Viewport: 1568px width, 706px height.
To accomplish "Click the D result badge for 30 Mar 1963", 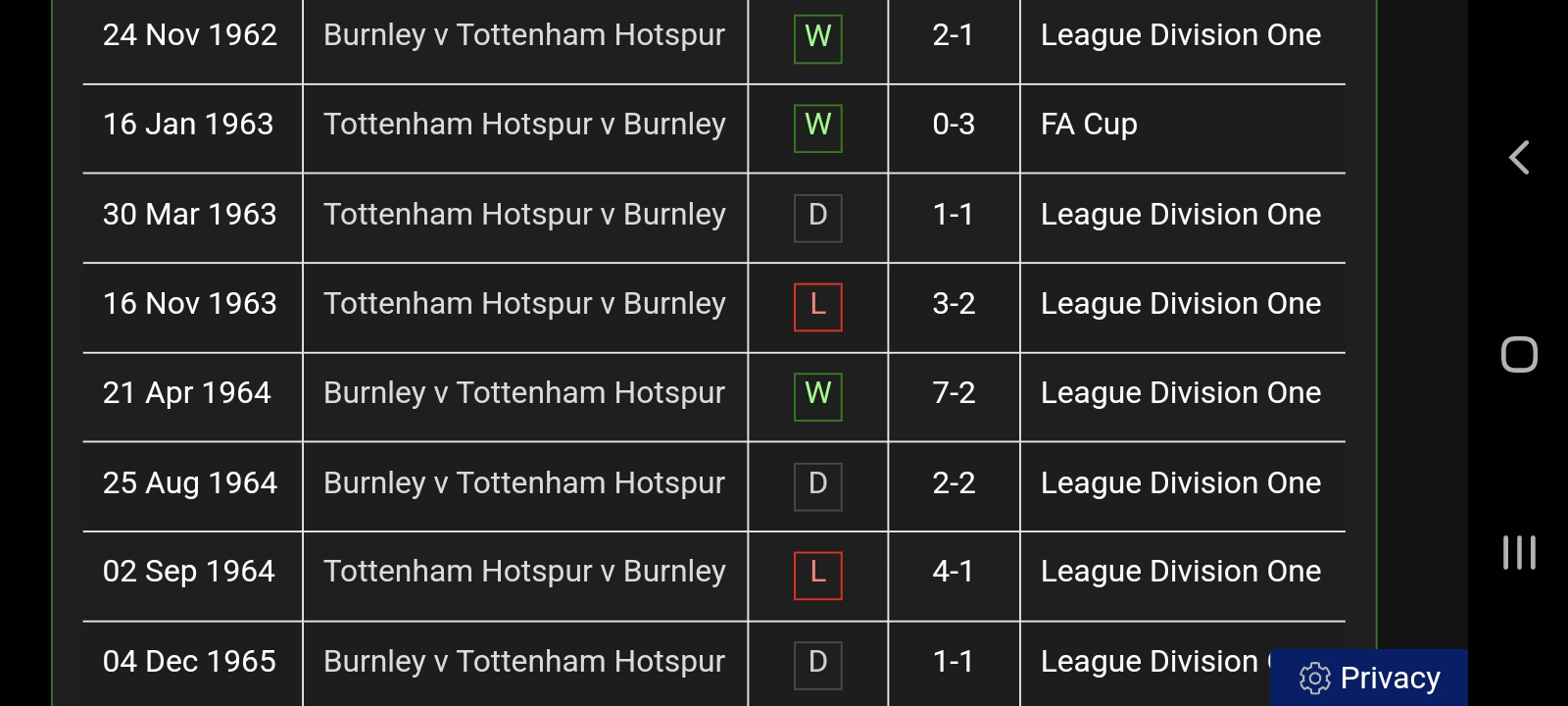I will (x=818, y=215).
